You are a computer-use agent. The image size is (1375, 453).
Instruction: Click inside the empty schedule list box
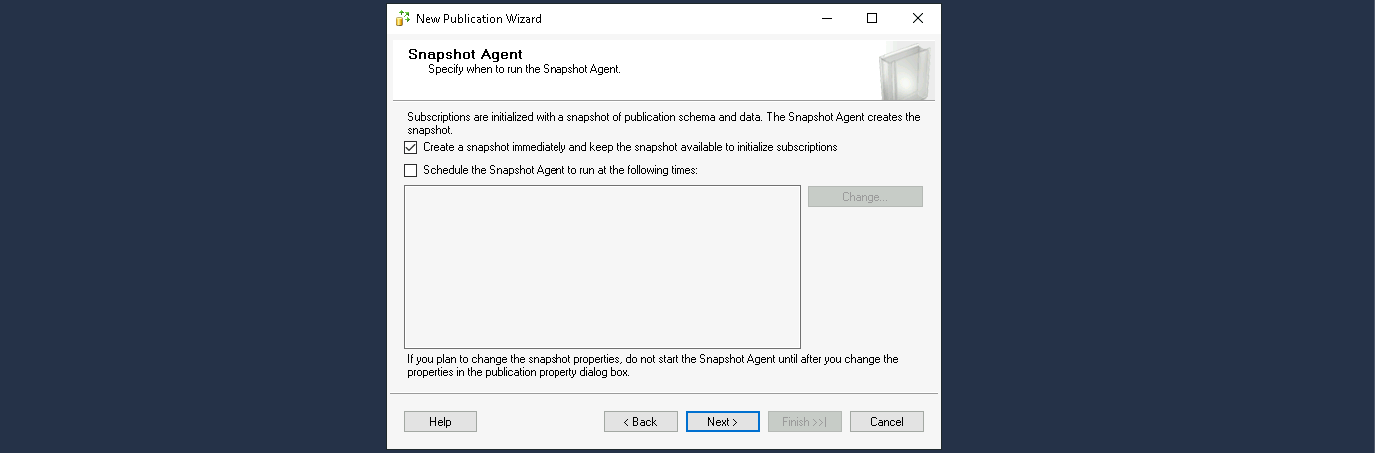602,267
